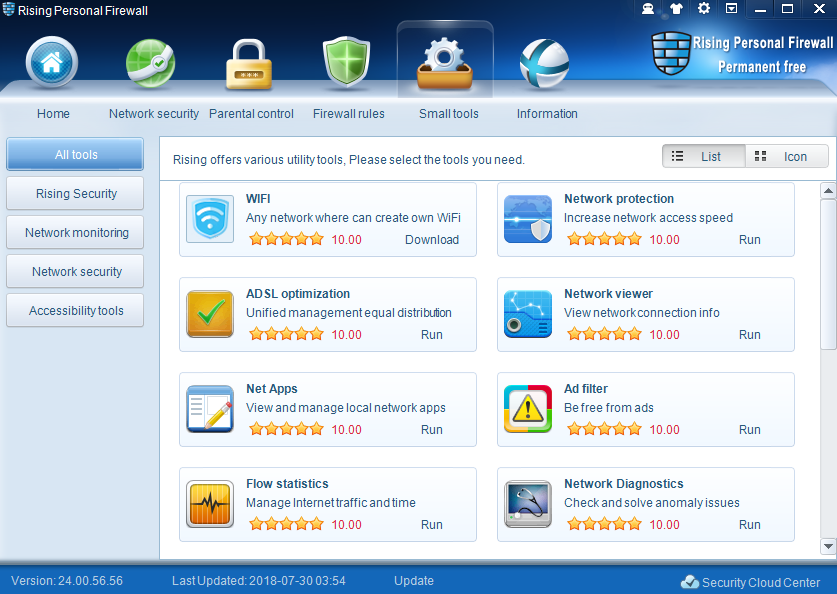Open settings gear icon in title bar

704,9
